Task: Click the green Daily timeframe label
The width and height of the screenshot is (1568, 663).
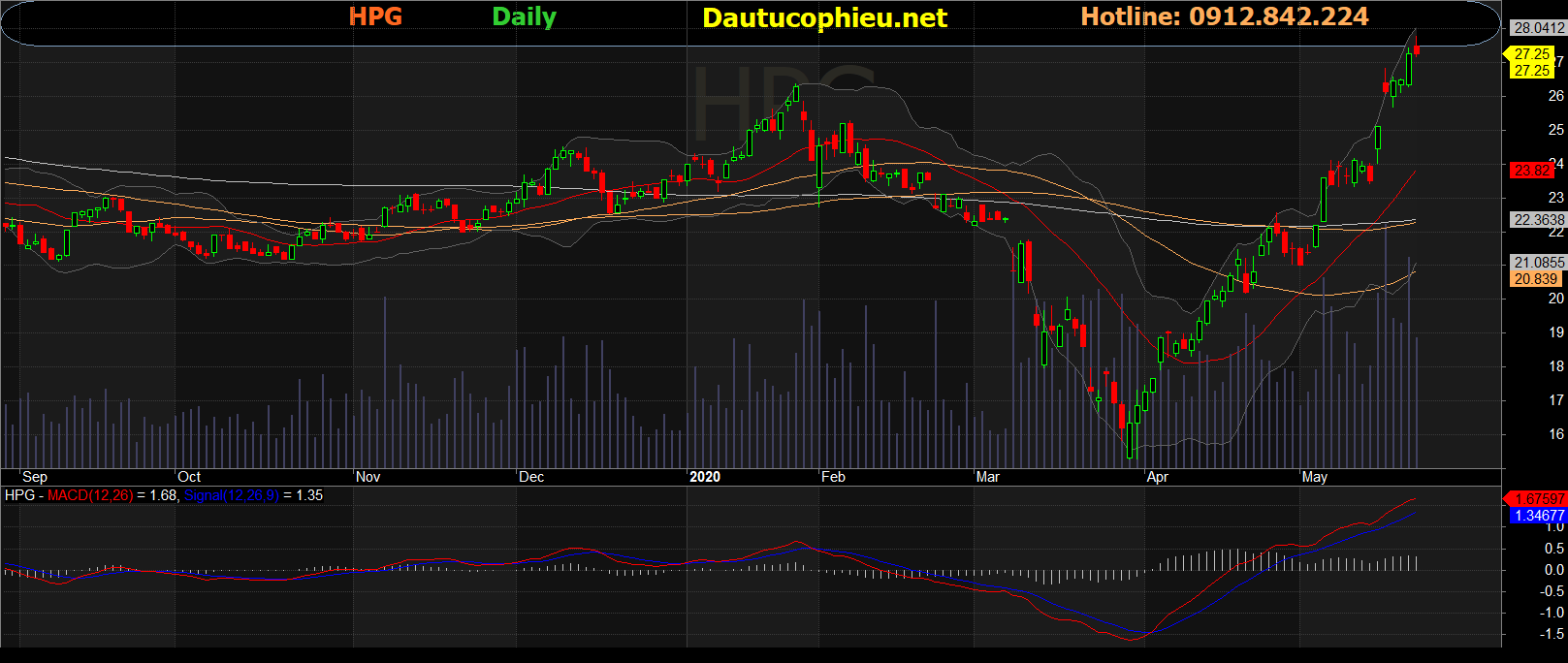Action: 524,16
